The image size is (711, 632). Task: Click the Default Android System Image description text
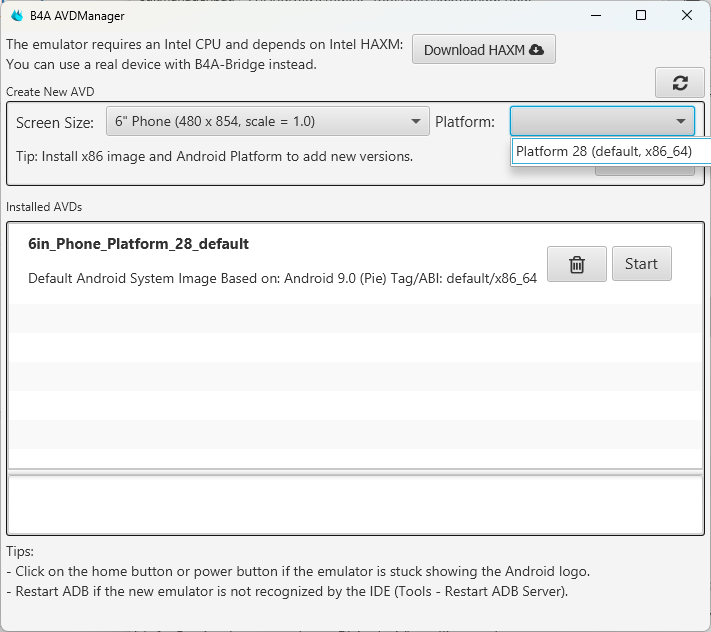pos(282,278)
